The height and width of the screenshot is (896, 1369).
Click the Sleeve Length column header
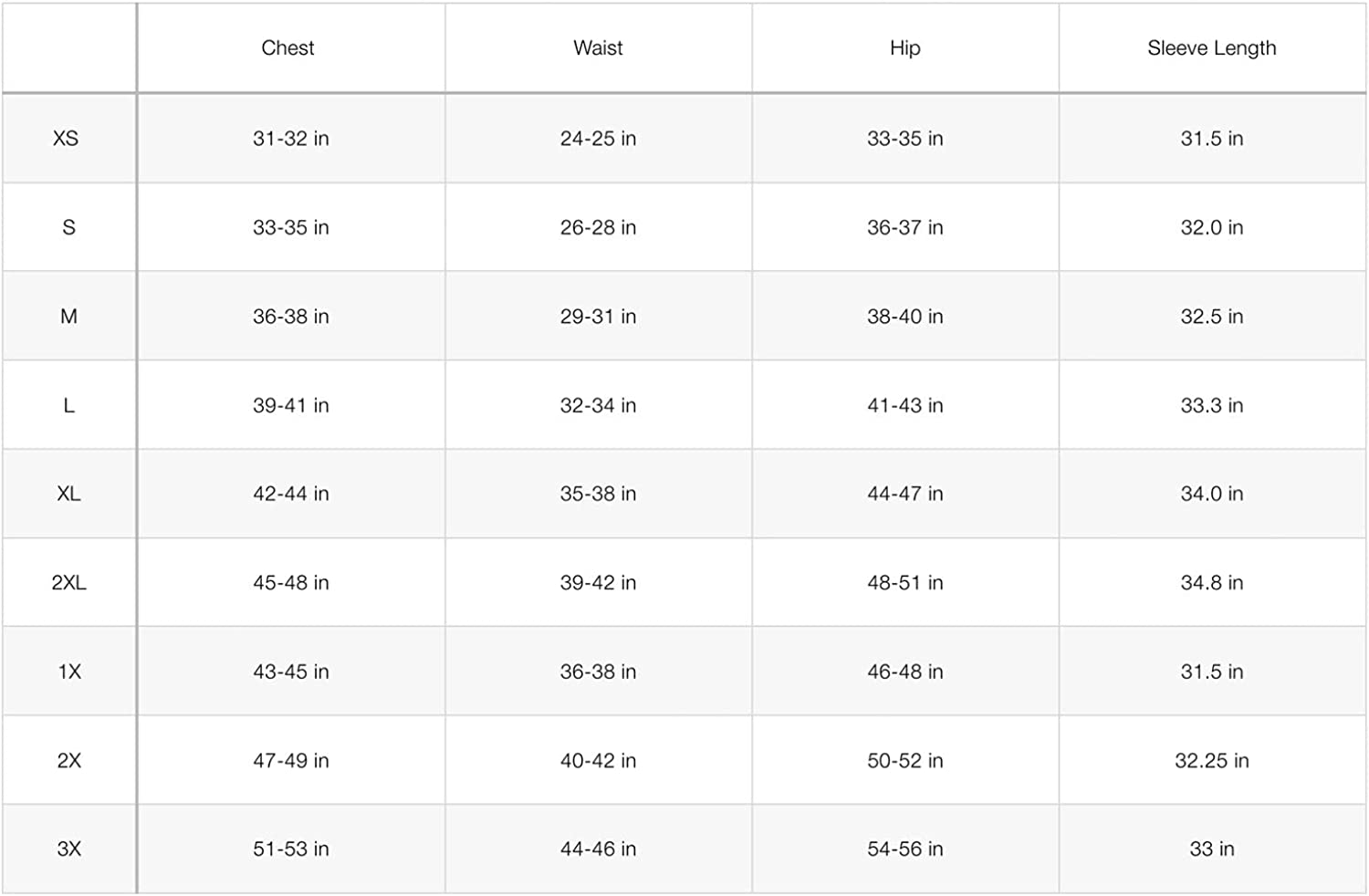pos(1211,48)
